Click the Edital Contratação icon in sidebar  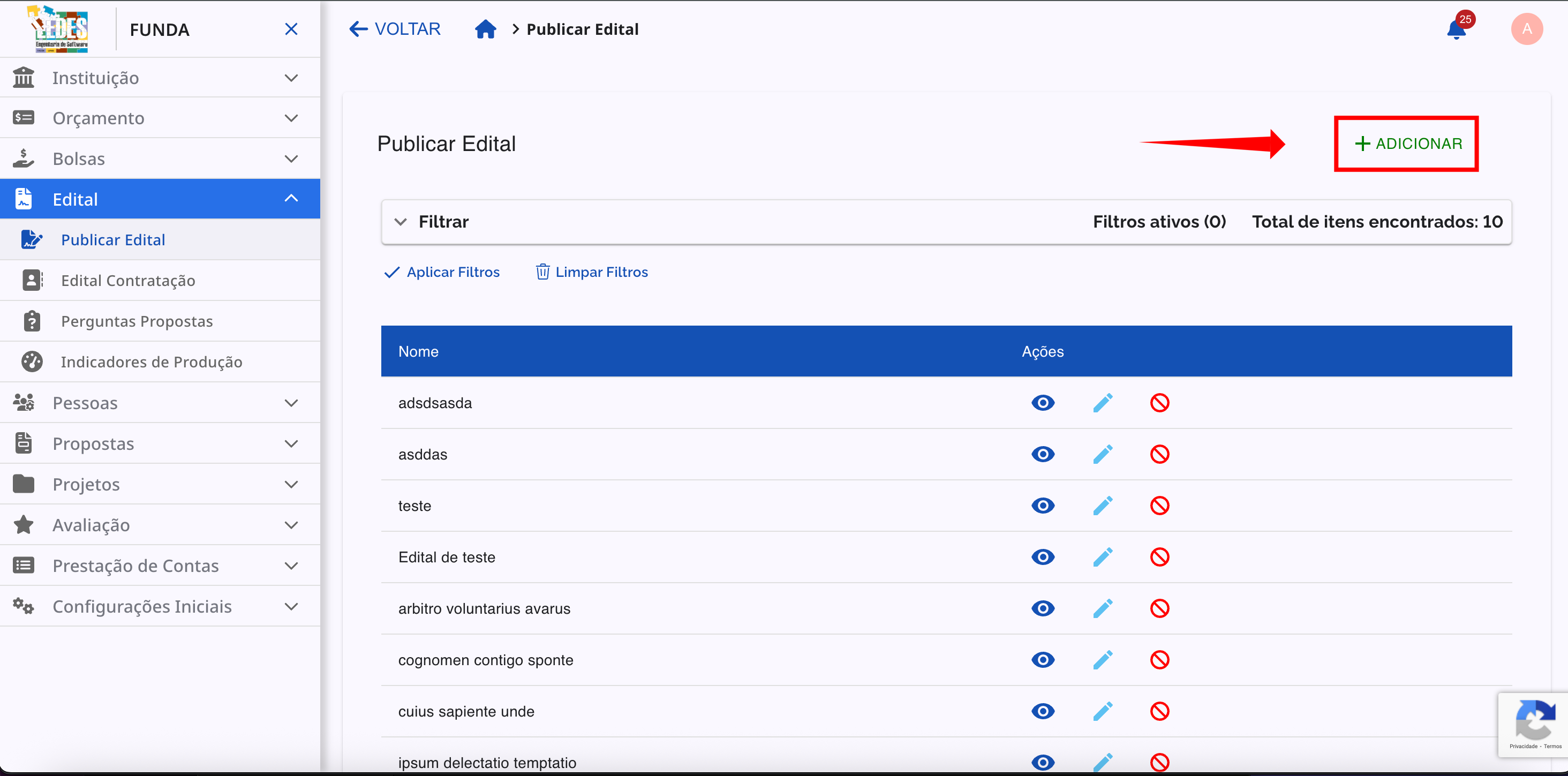(x=32, y=280)
